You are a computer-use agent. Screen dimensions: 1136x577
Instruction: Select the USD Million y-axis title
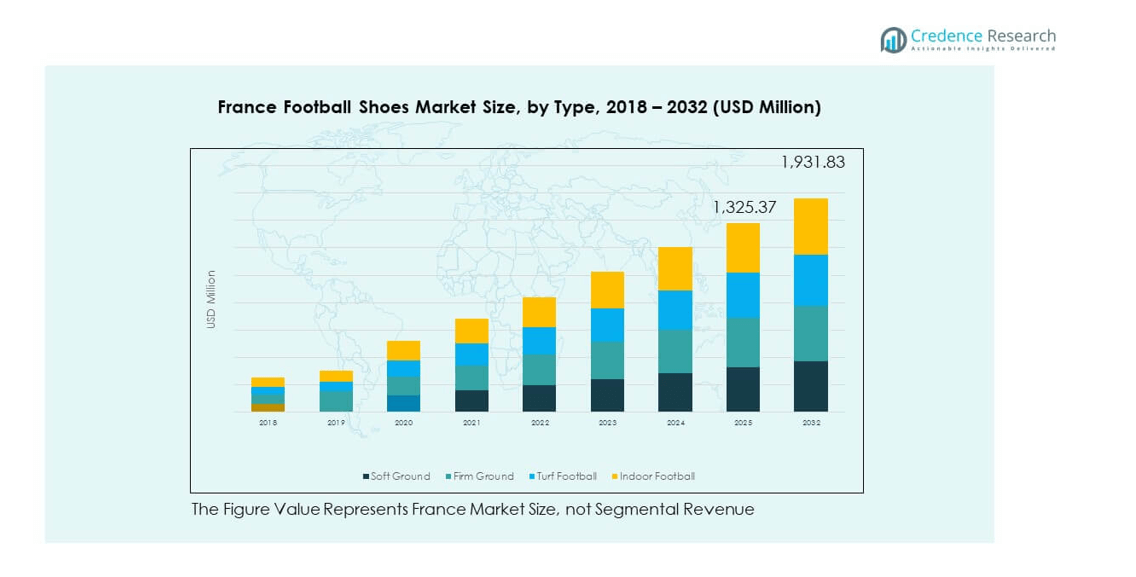point(211,299)
